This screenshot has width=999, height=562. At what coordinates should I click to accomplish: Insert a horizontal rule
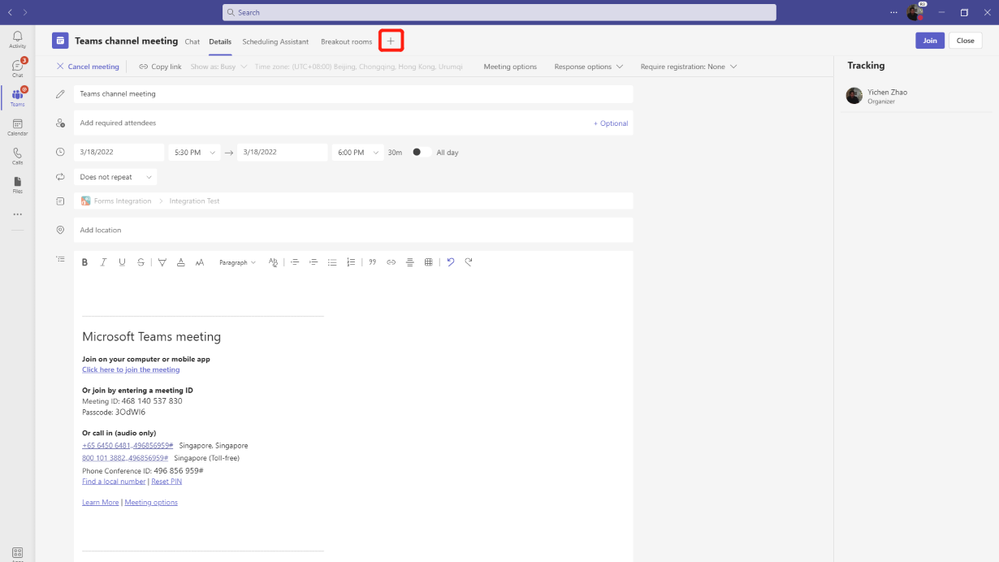tap(410, 262)
